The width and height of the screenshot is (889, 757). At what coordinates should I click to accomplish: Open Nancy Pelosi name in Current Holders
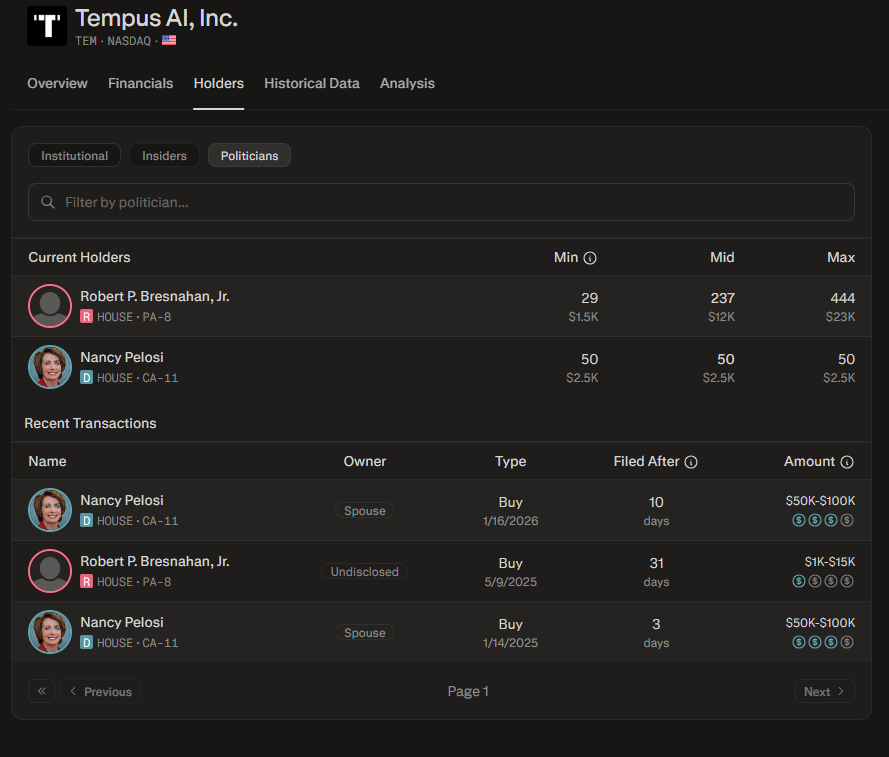click(122, 357)
